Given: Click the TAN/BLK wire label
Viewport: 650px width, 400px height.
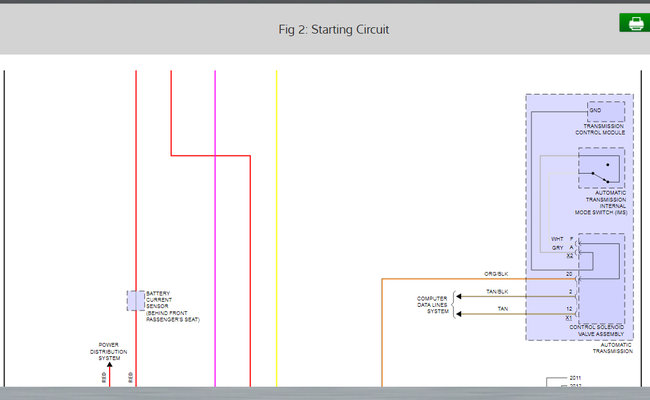Looking at the screenshot, I should pyautogui.click(x=497, y=292).
